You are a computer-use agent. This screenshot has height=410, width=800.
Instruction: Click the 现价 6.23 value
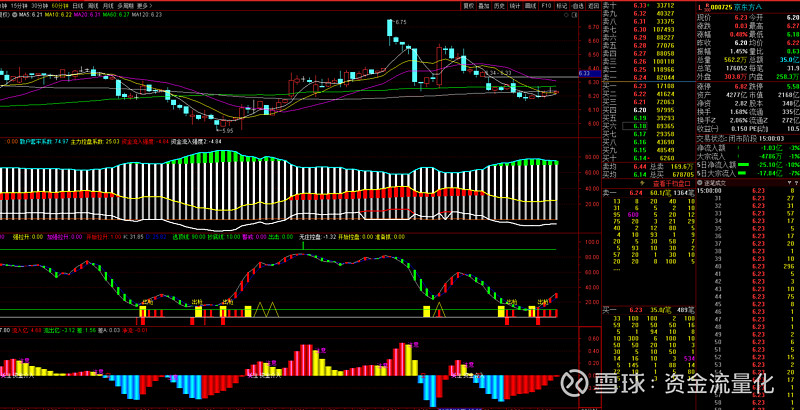[x=741, y=18]
